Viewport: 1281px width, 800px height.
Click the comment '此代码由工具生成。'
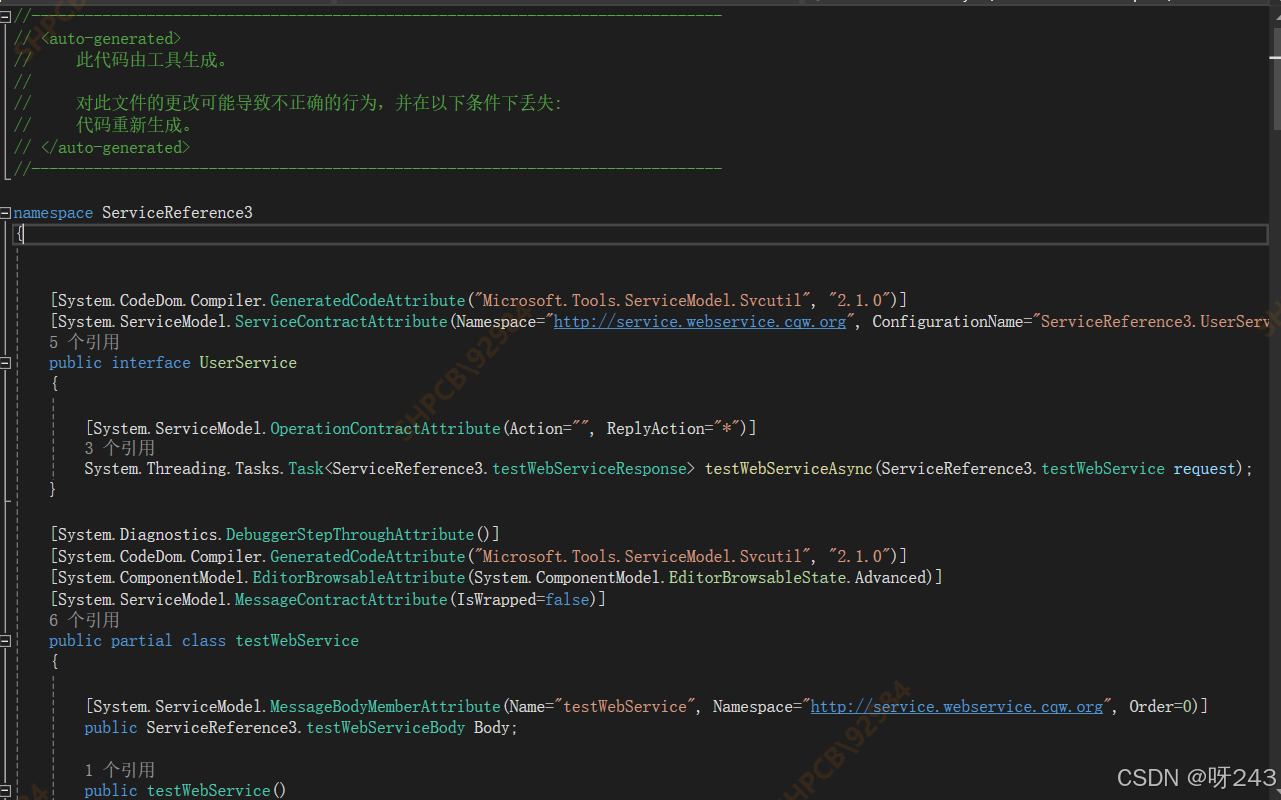point(154,60)
